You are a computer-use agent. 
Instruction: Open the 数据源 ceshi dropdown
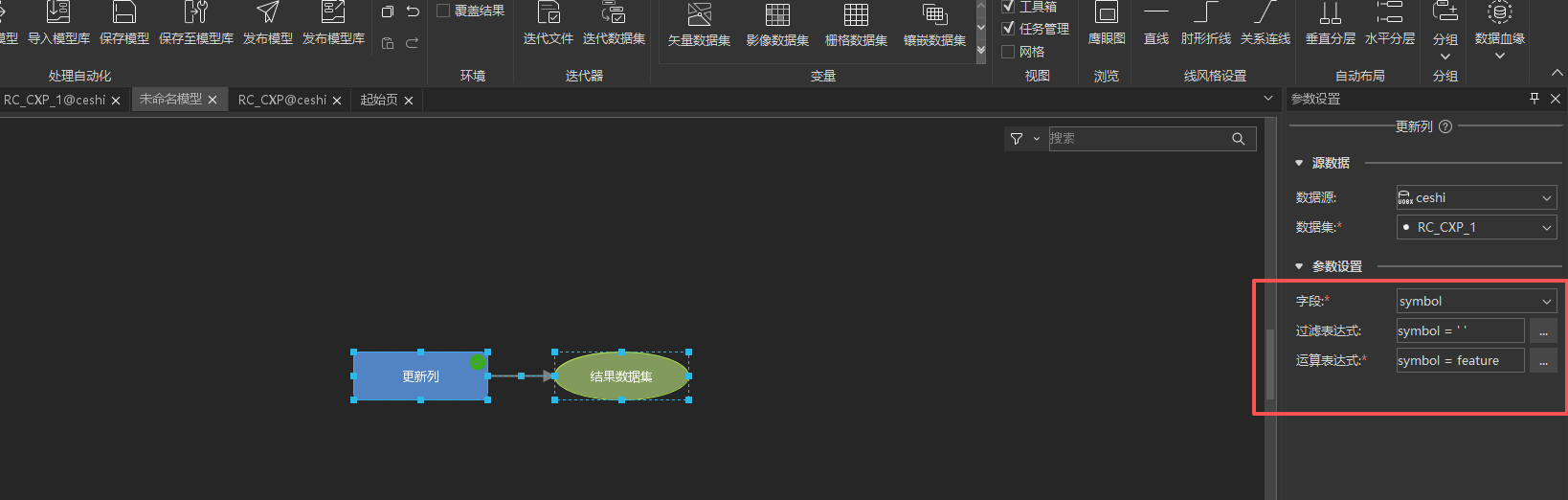coord(1476,197)
